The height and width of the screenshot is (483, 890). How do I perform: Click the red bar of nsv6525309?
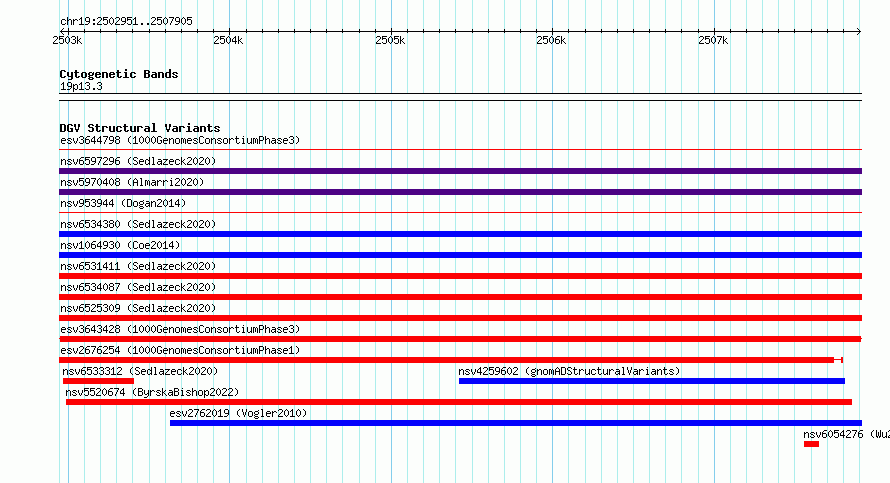click(460, 318)
